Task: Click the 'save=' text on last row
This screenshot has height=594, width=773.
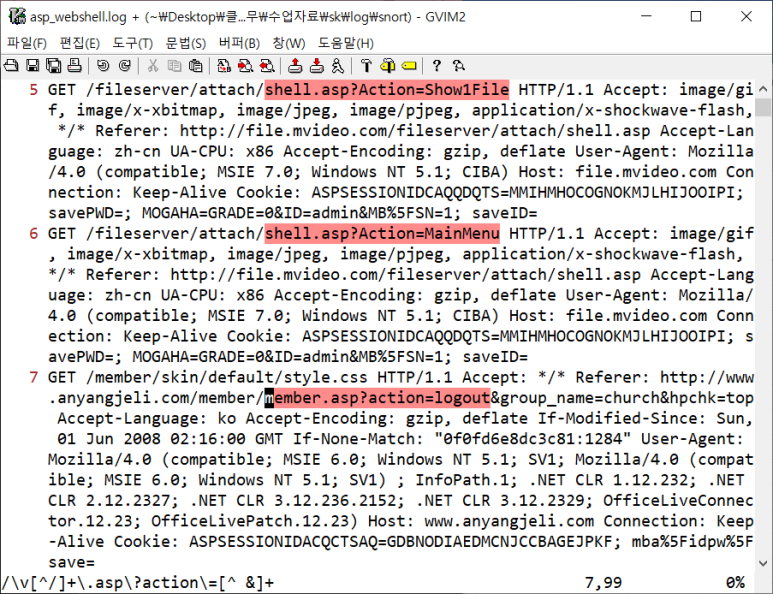Action: click(71, 562)
